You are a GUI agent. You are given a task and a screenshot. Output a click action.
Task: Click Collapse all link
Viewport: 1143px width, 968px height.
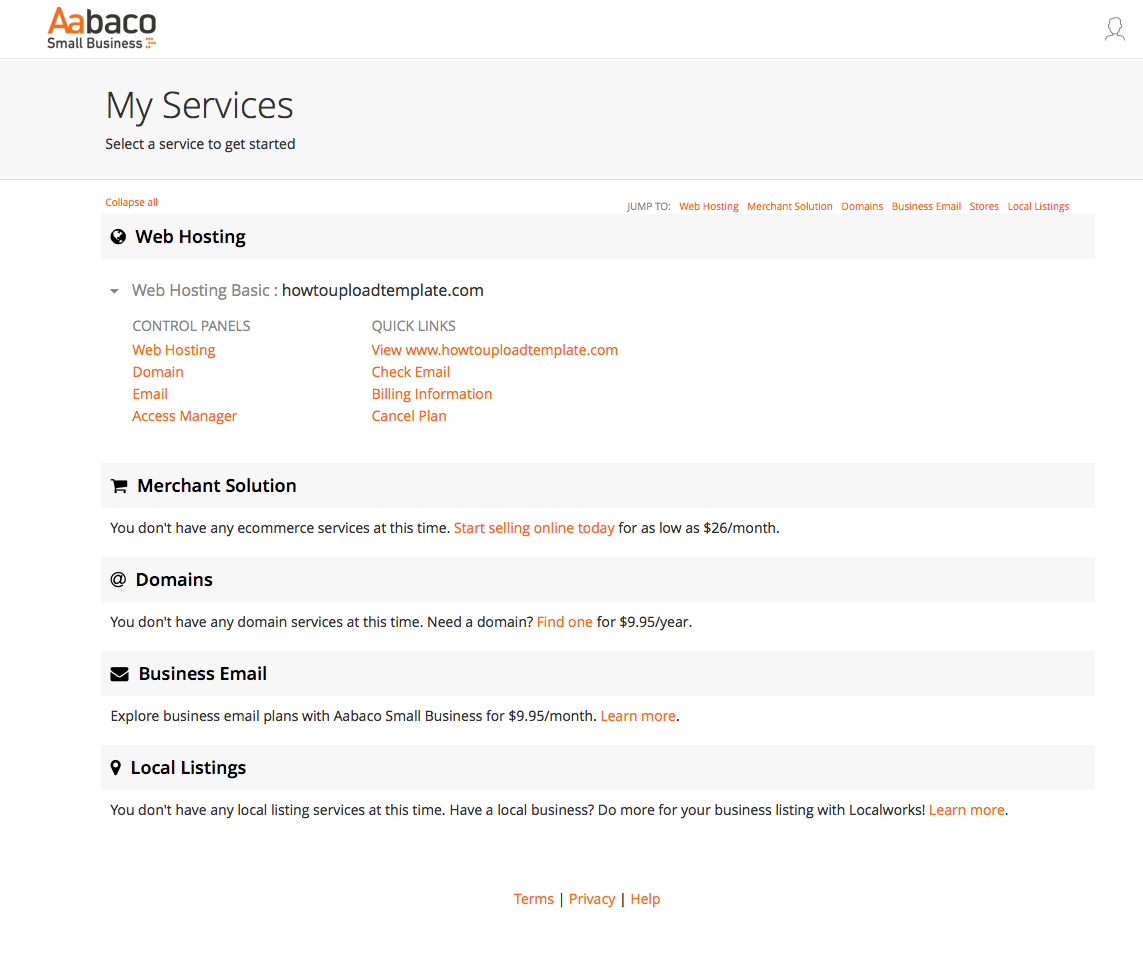[131, 203]
